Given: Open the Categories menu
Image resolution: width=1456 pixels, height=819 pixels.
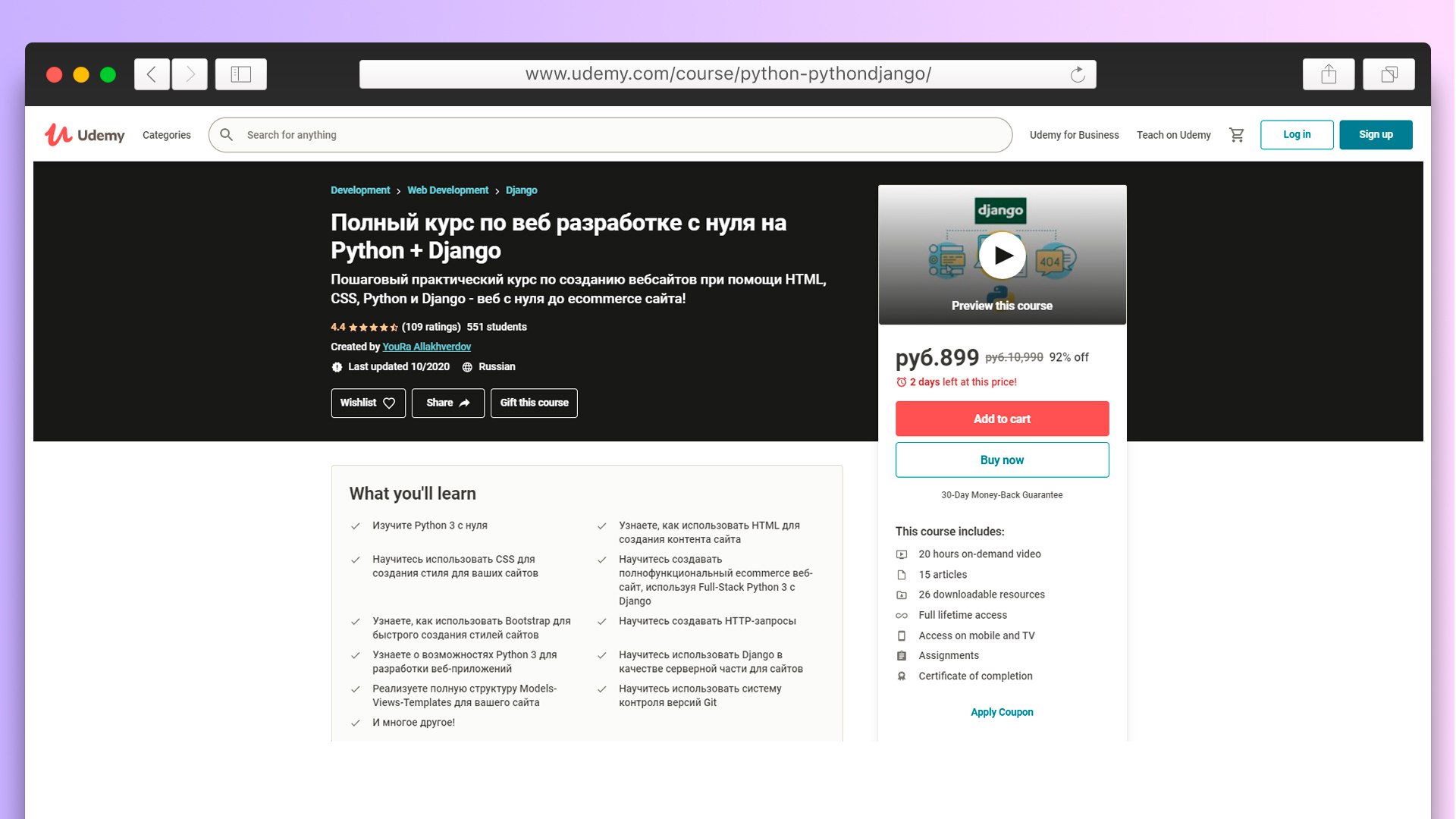Looking at the screenshot, I should pyautogui.click(x=167, y=135).
